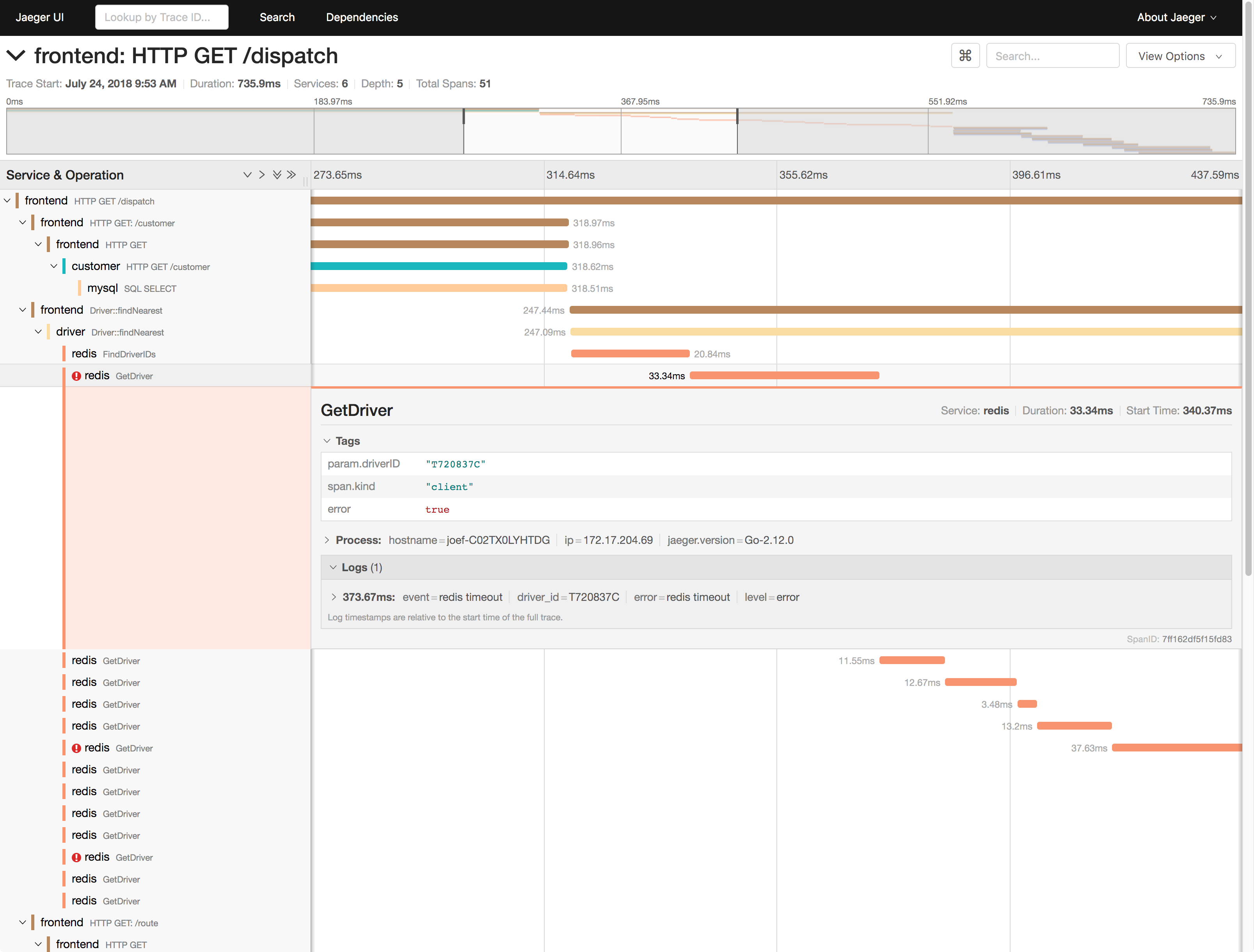The image size is (1254, 952).
Task: Open the View Options dropdown
Action: point(1180,55)
